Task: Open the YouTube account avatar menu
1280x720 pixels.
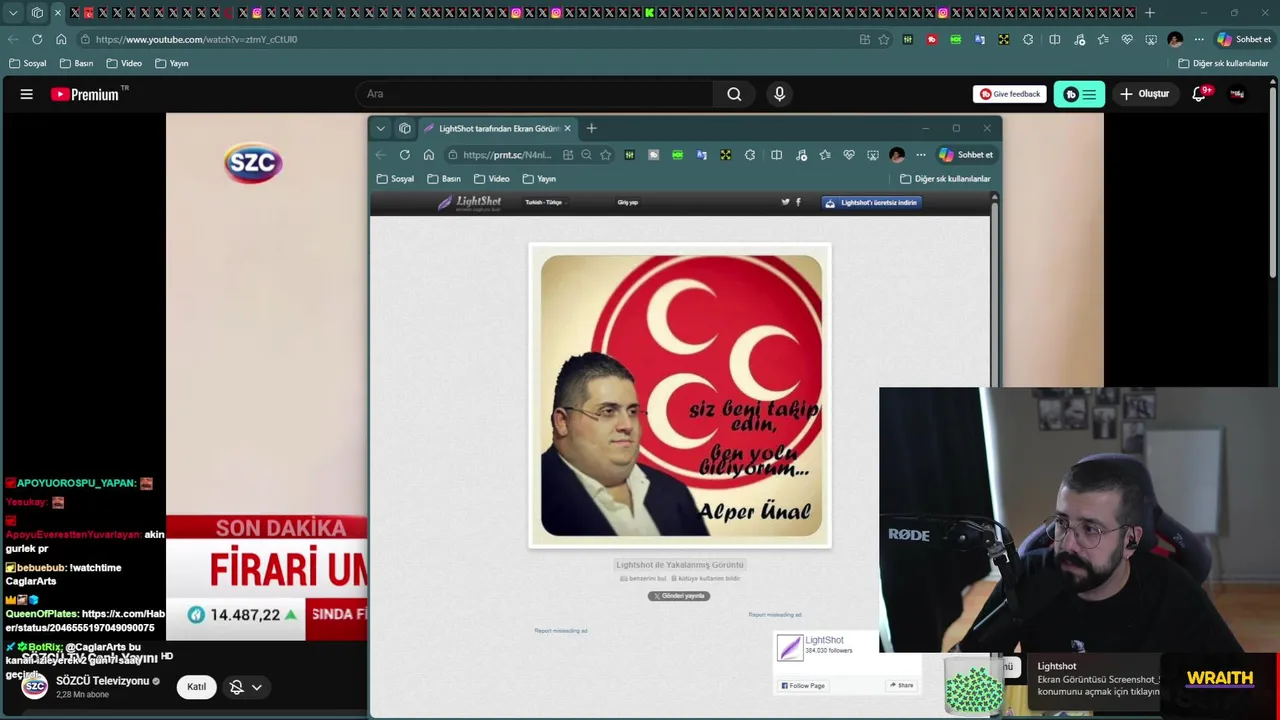Action: point(1238,94)
